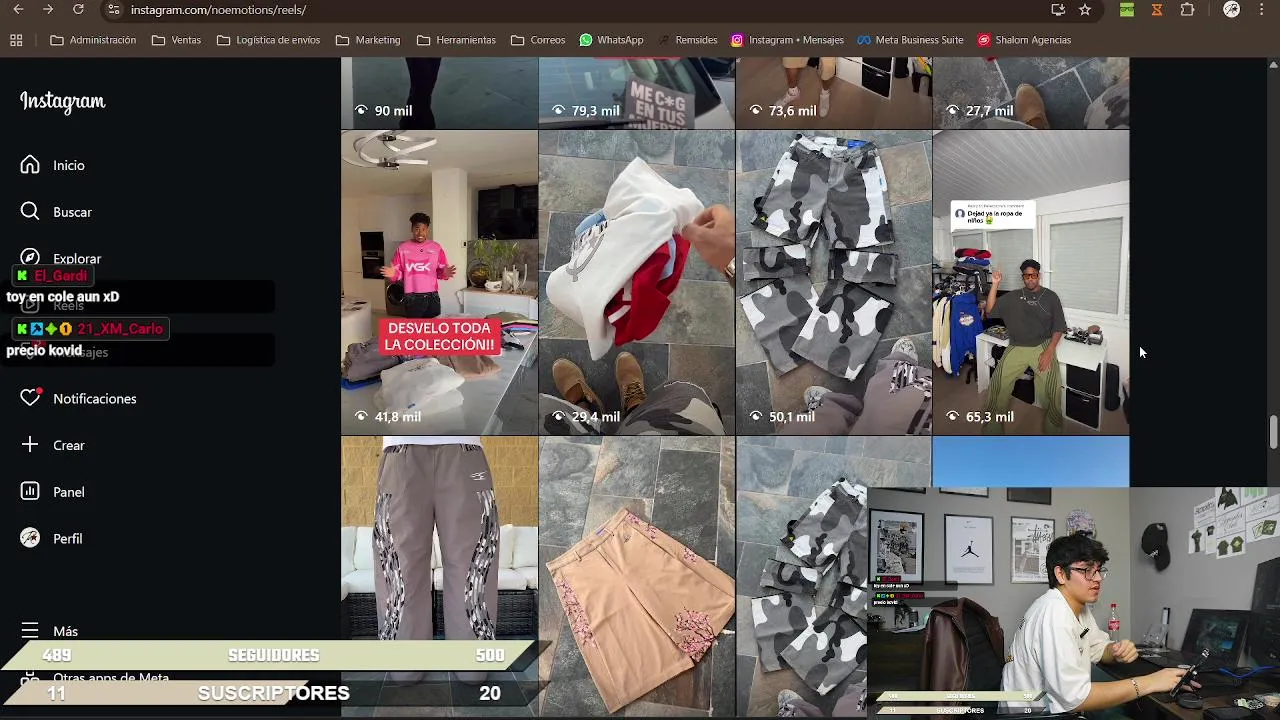Open the reel with 79,3 mil views
Image resolution: width=1280 pixels, height=720 pixels.
(x=636, y=93)
